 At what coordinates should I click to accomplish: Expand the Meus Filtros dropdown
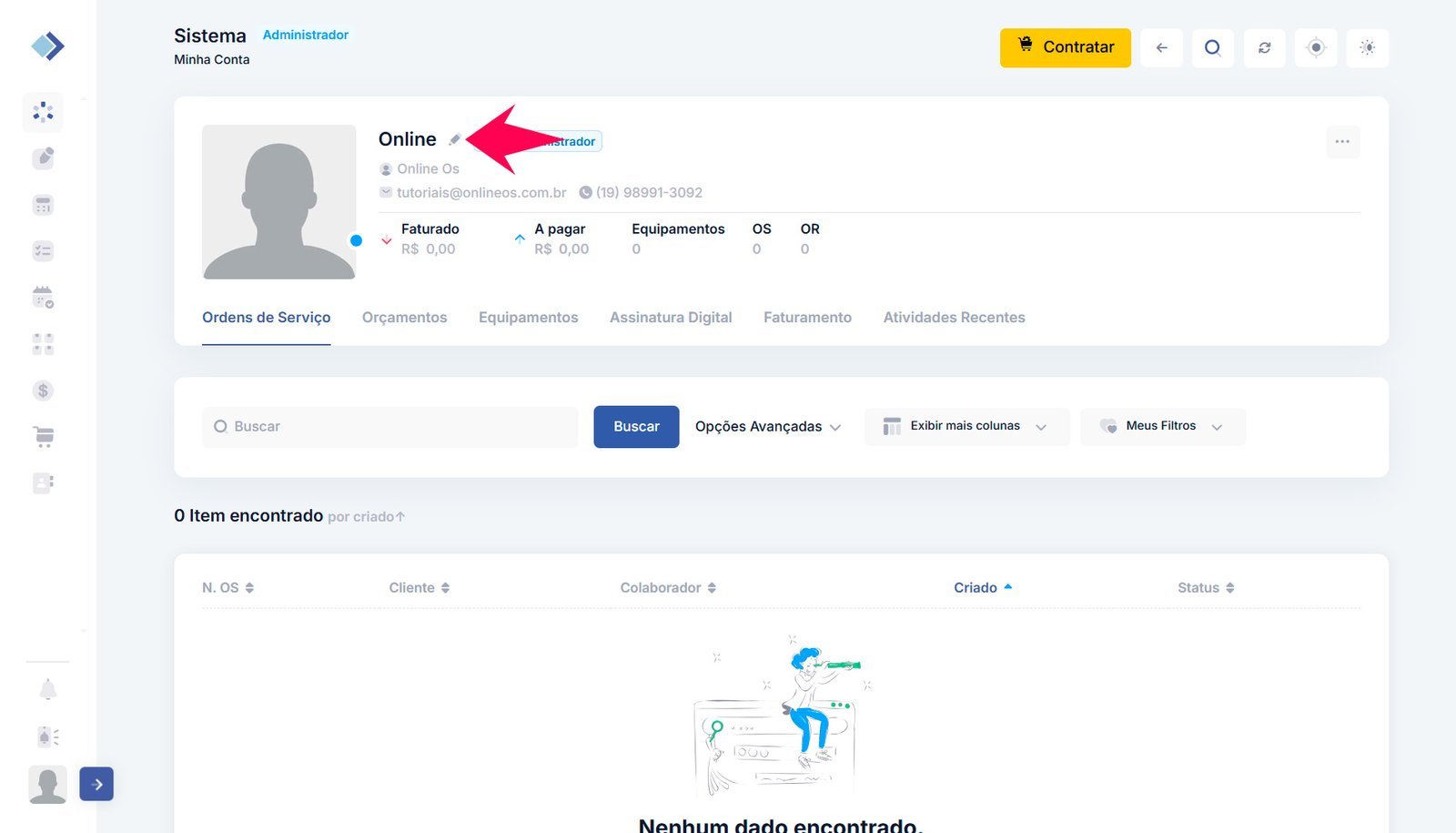[1162, 427]
